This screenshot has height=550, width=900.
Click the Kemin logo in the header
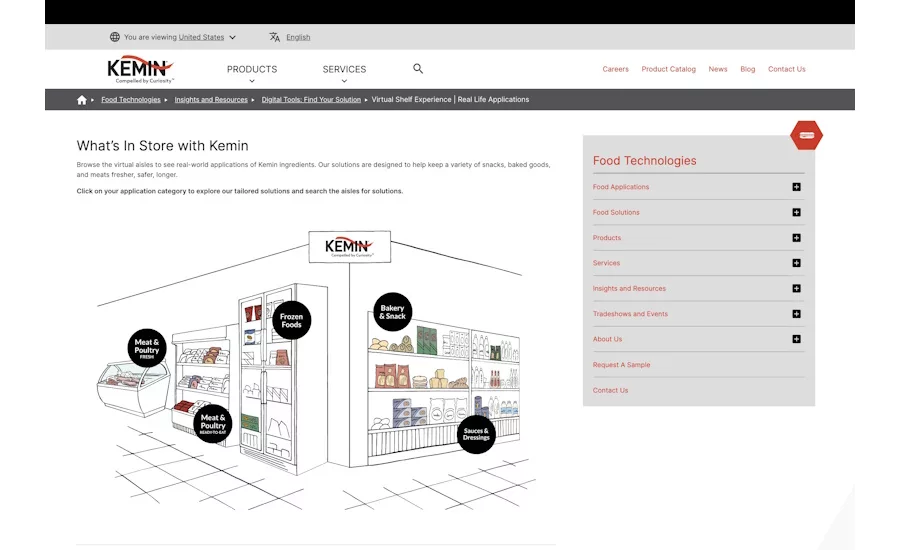coord(140,69)
